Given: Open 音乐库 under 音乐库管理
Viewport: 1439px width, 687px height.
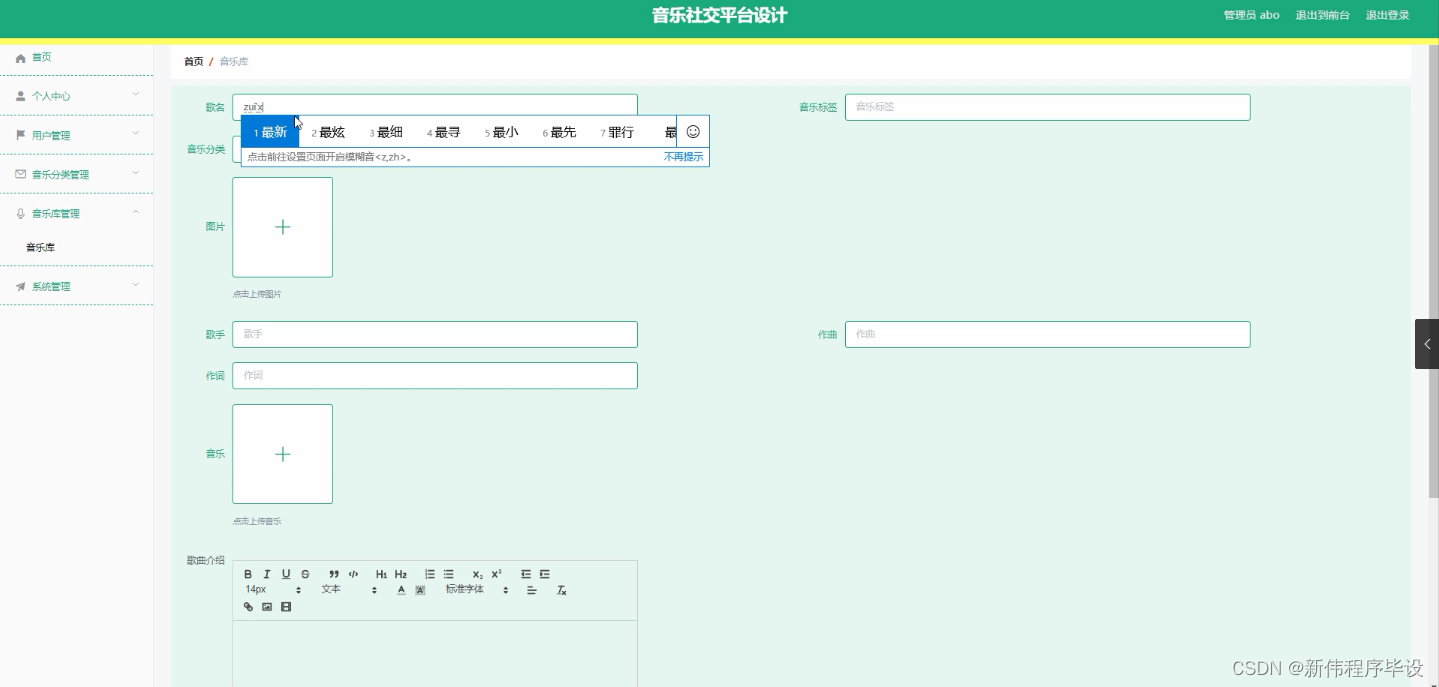Looking at the screenshot, I should pos(40,247).
